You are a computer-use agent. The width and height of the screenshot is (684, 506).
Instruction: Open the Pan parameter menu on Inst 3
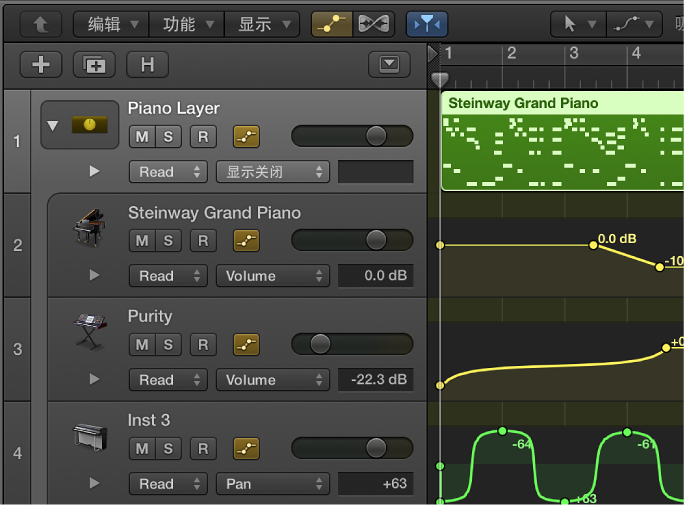(273, 483)
